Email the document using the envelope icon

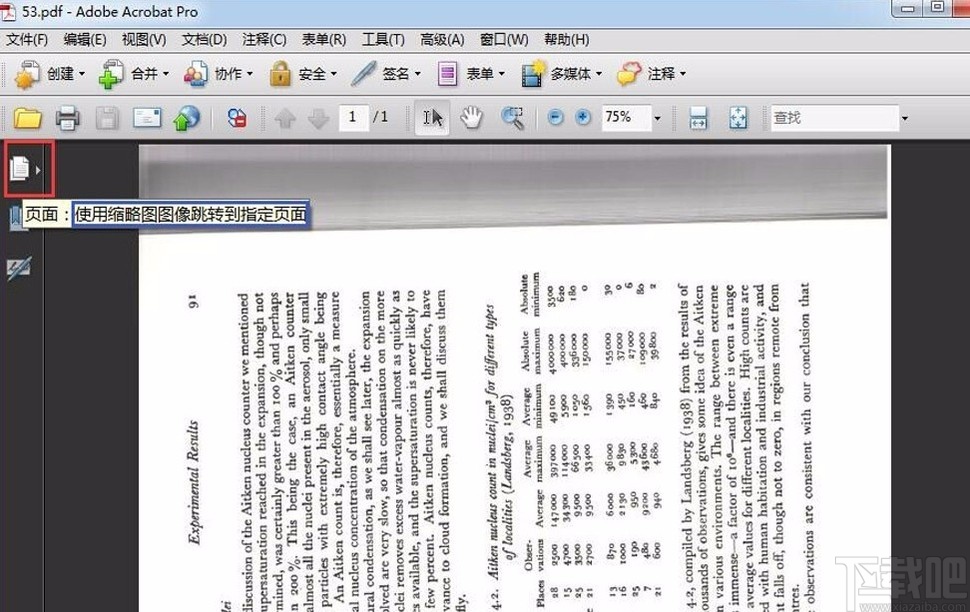[x=145, y=117]
